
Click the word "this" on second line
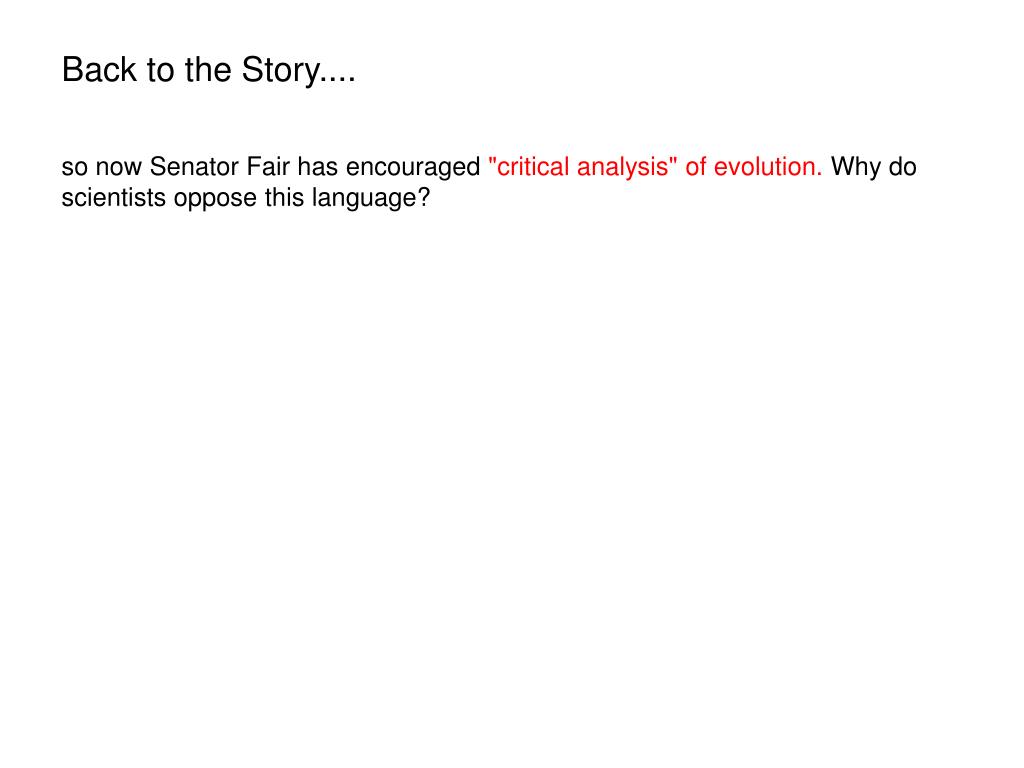(284, 197)
